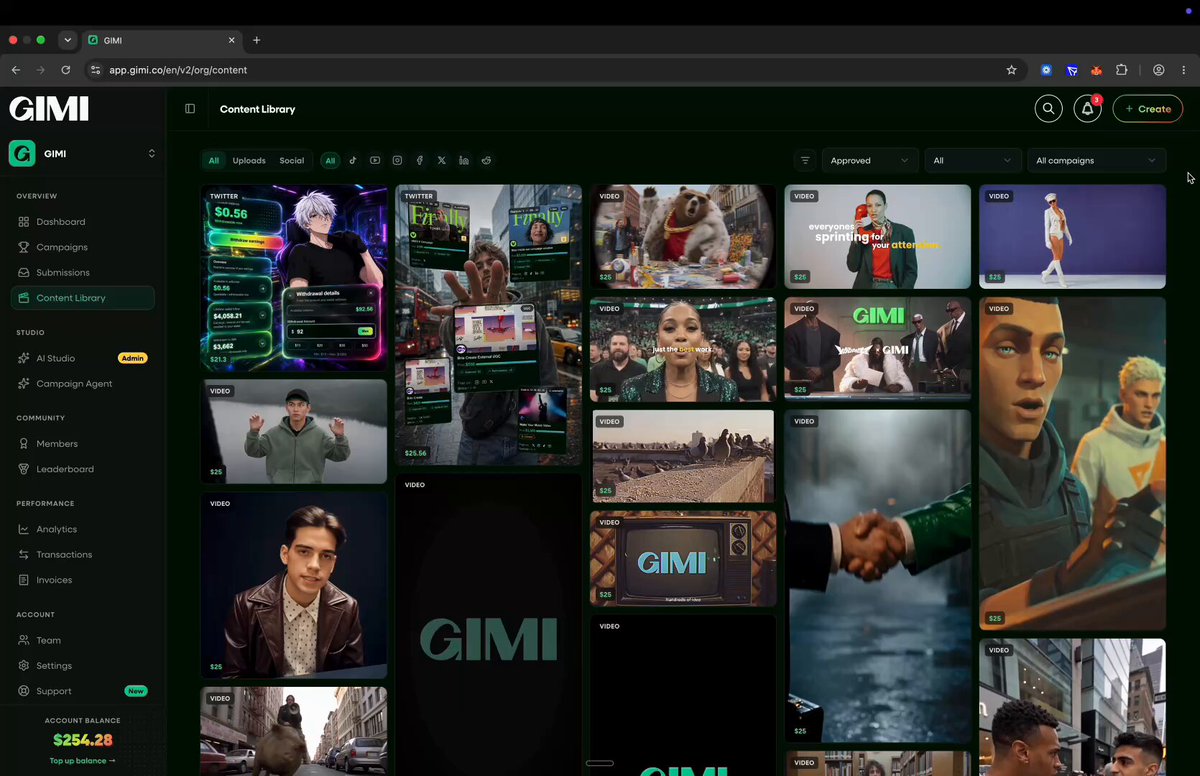Screen dimensions: 1200x776
Task: Open the Twitter anime withdrawal thumbnail
Action: (294, 278)
